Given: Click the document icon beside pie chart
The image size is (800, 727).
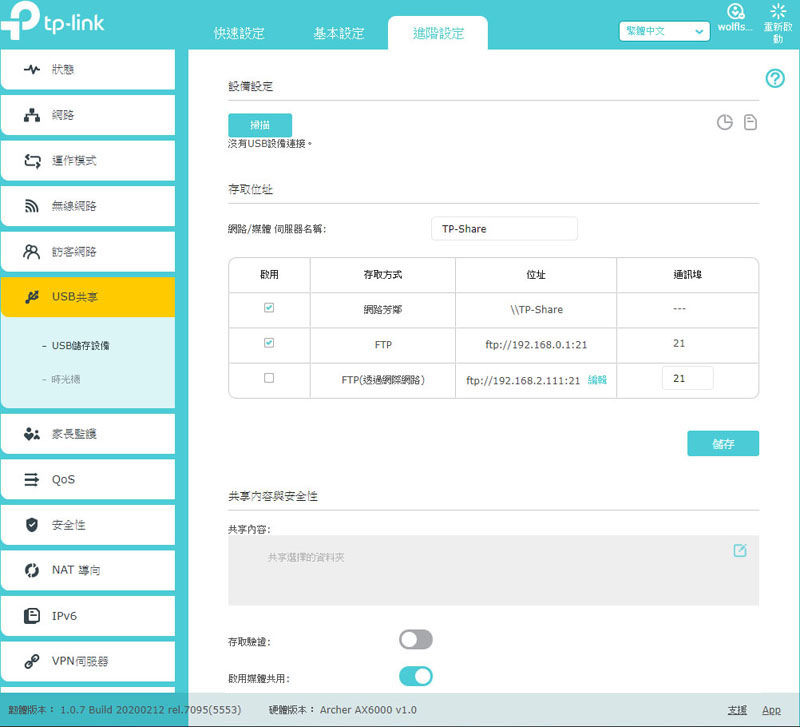Looking at the screenshot, I should click(x=750, y=122).
